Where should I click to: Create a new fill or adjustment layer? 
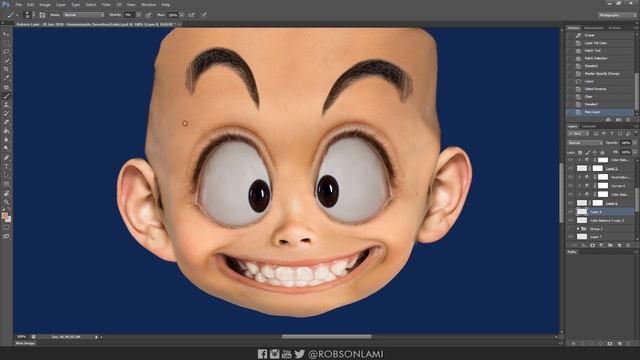pos(602,245)
